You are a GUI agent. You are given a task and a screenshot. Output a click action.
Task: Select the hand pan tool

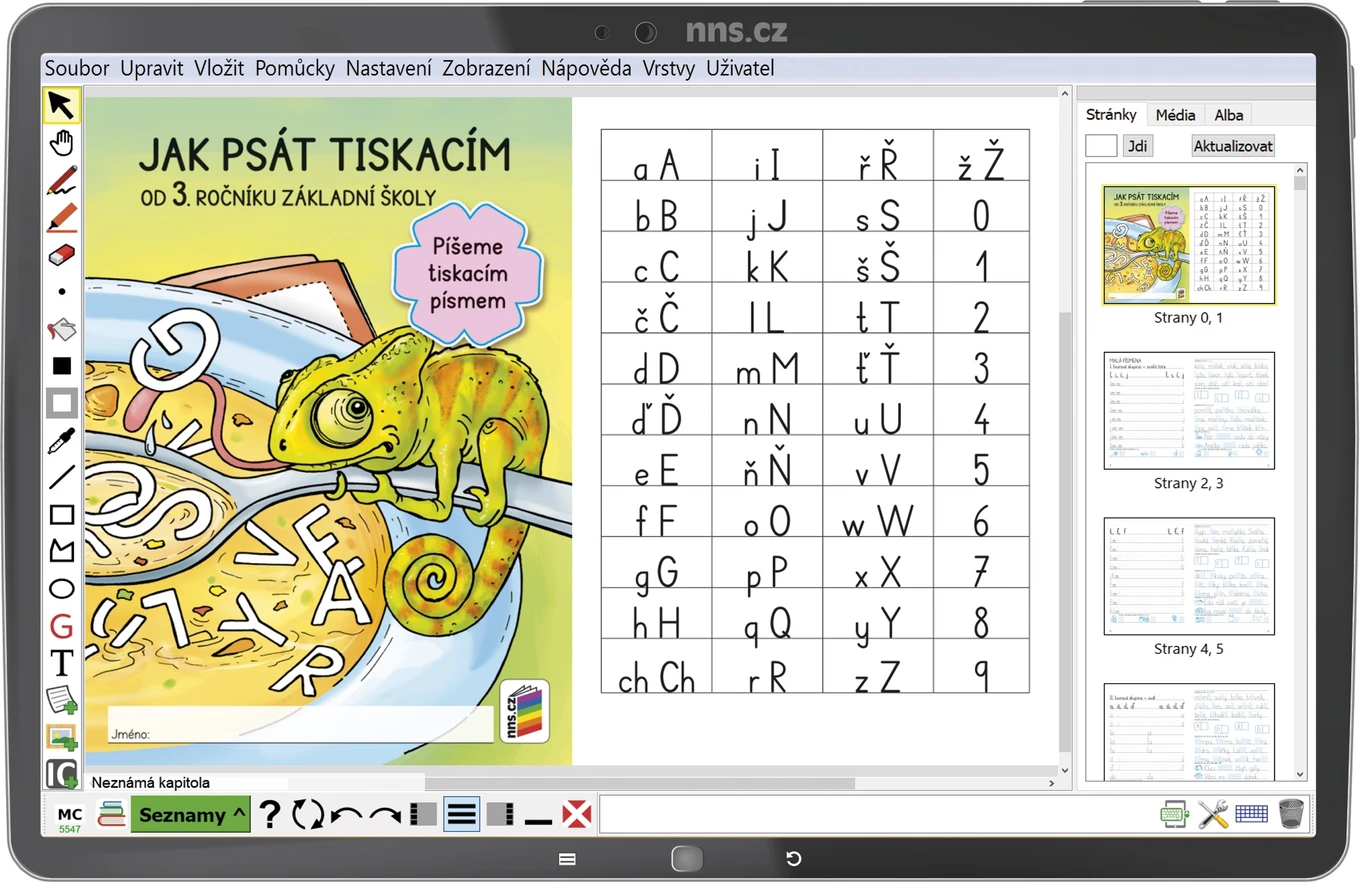tap(62, 143)
